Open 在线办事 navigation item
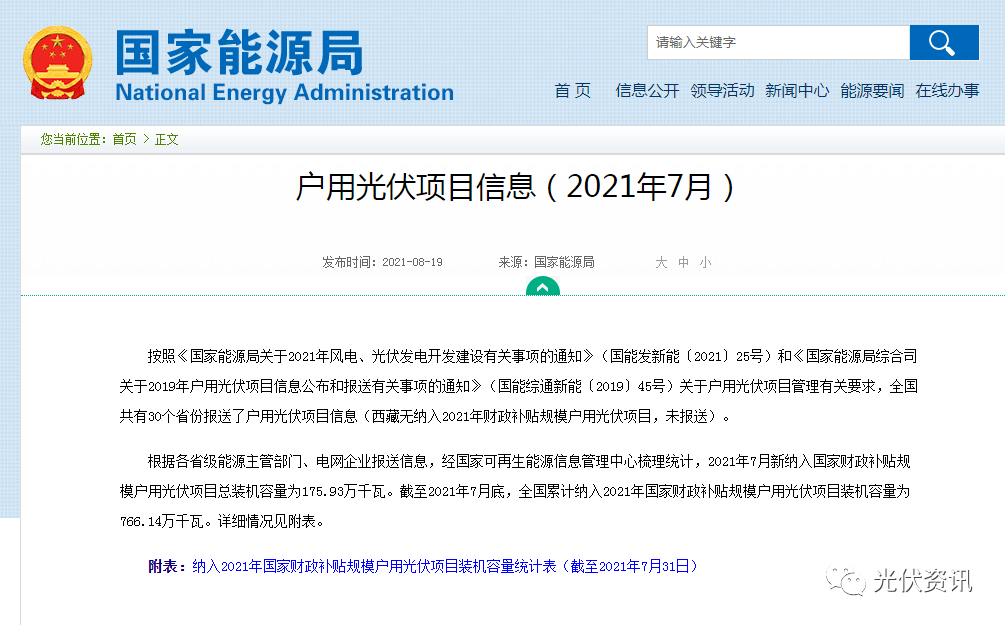 point(947,90)
